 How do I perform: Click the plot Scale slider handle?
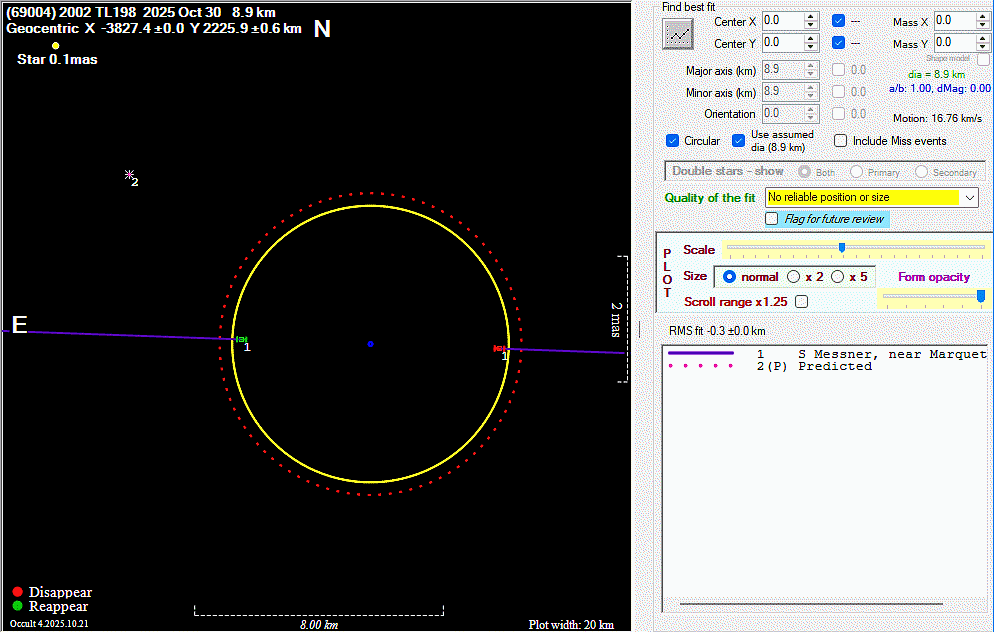coord(842,248)
